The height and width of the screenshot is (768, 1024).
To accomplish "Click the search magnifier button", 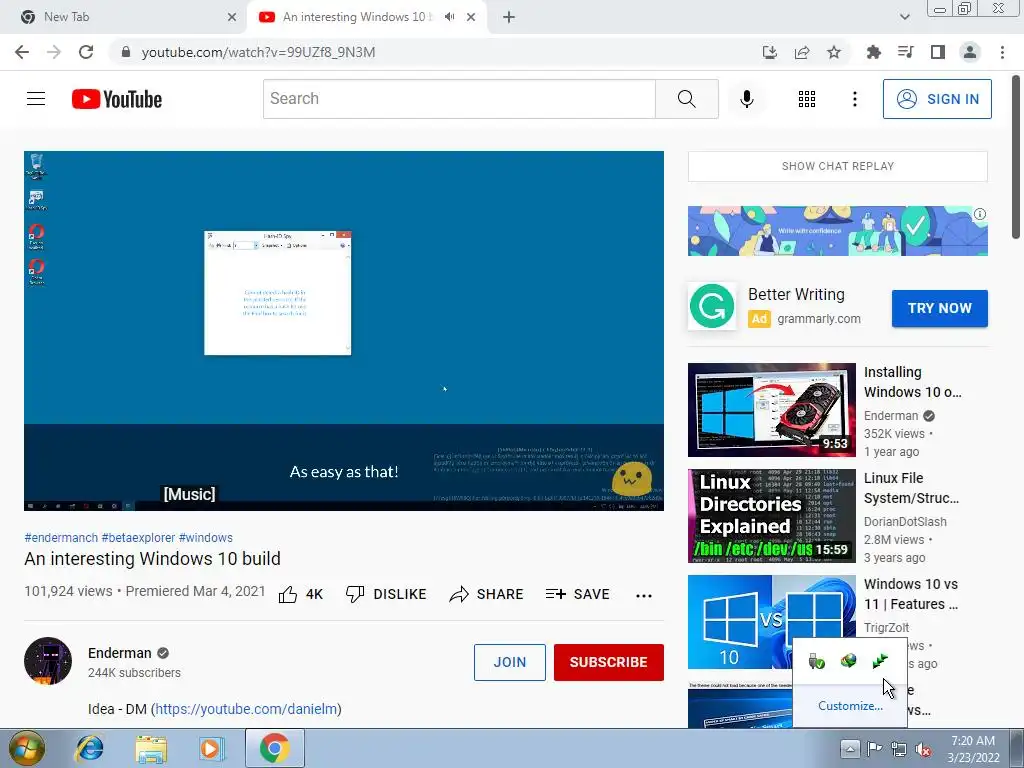I will [x=686, y=99].
